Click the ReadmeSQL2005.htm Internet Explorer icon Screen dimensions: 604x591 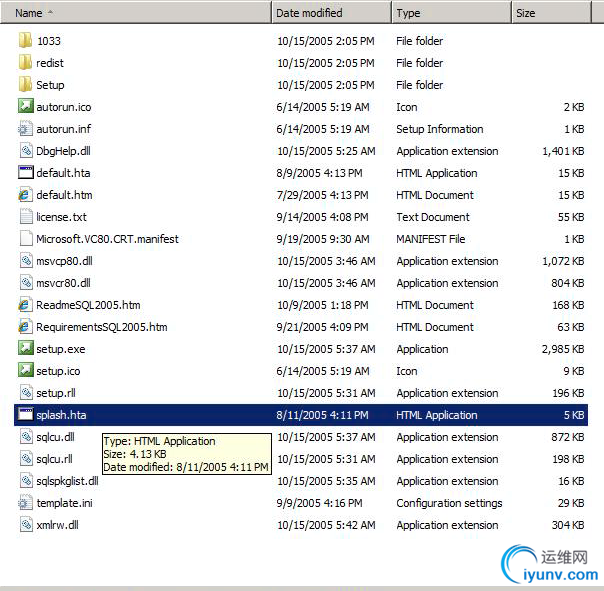[25, 304]
